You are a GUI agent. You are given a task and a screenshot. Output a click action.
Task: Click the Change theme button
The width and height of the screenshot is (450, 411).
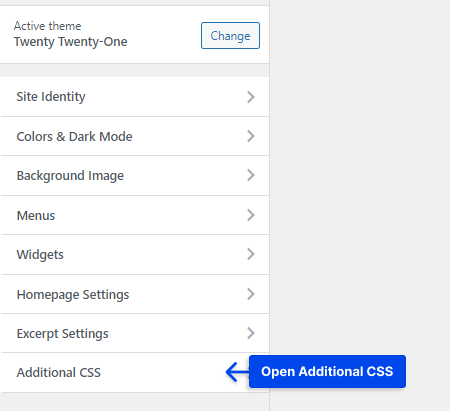(x=230, y=36)
